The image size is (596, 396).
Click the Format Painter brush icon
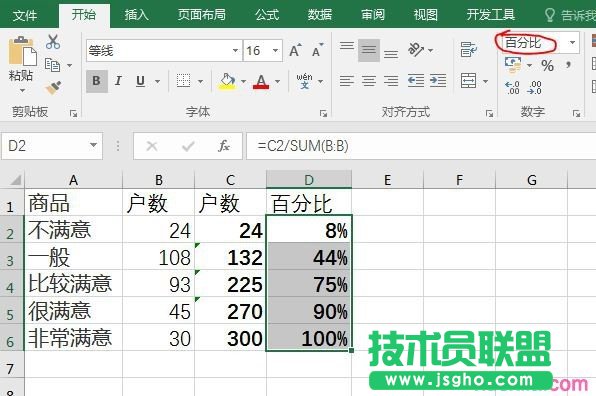coord(53,87)
